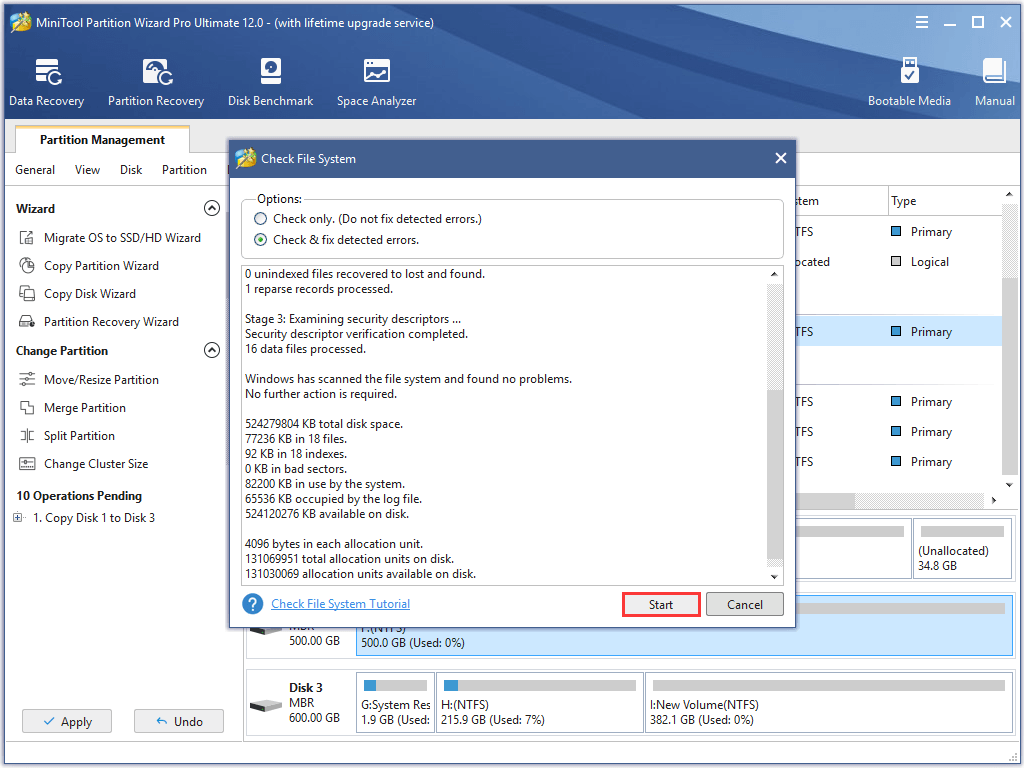Image resolution: width=1024 pixels, height=768 pixels.
Task: Open the Bootable Media creator
Action: [909, 80]
